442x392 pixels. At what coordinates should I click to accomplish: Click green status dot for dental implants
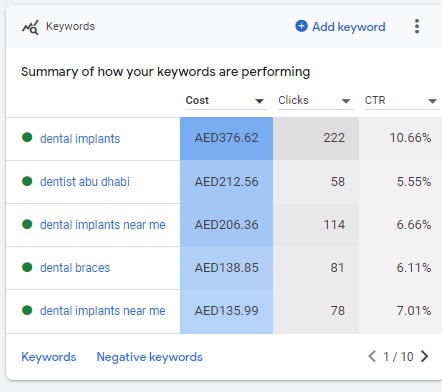pyautogui.click(x=27, y=137)
